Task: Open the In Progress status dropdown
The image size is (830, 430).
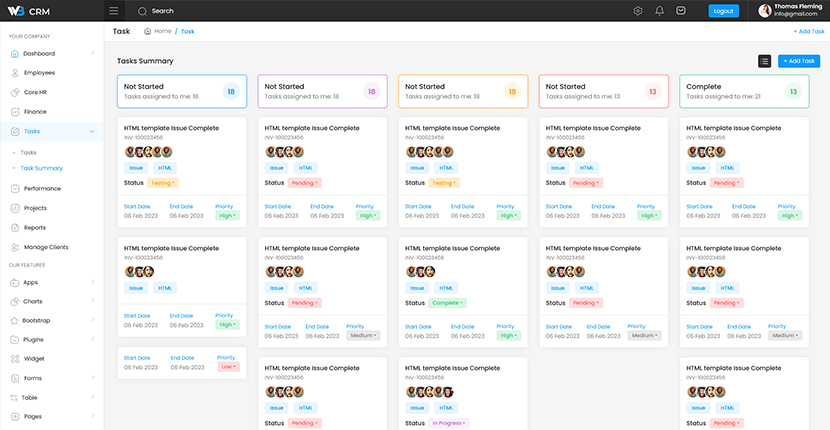Action: click(x=449, y=423)
